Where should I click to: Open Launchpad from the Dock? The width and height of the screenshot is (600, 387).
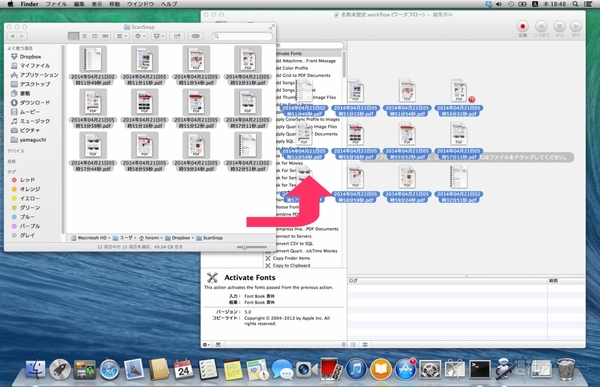coord(60,370)
